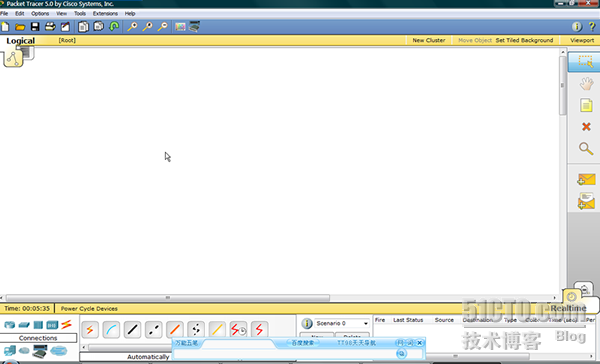Click the workspace vertical scrollbar

tap(562, 85)
